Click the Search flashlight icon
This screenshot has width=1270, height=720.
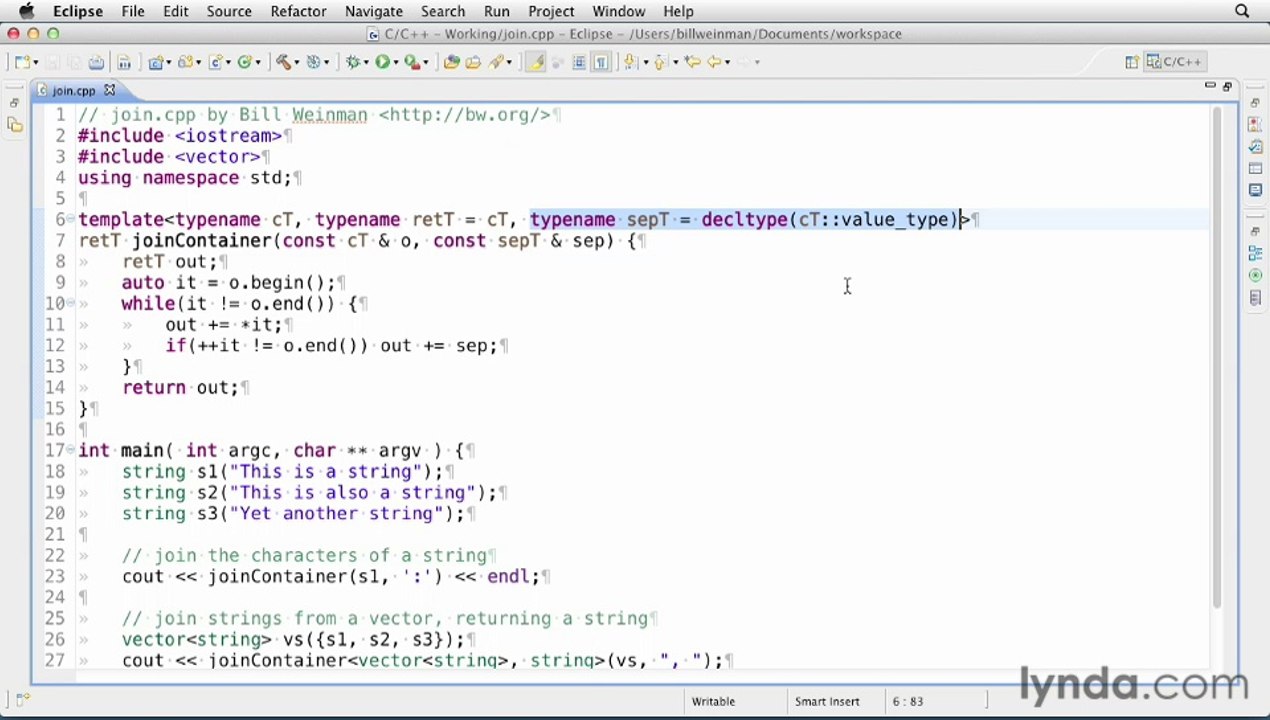[494, 62]
